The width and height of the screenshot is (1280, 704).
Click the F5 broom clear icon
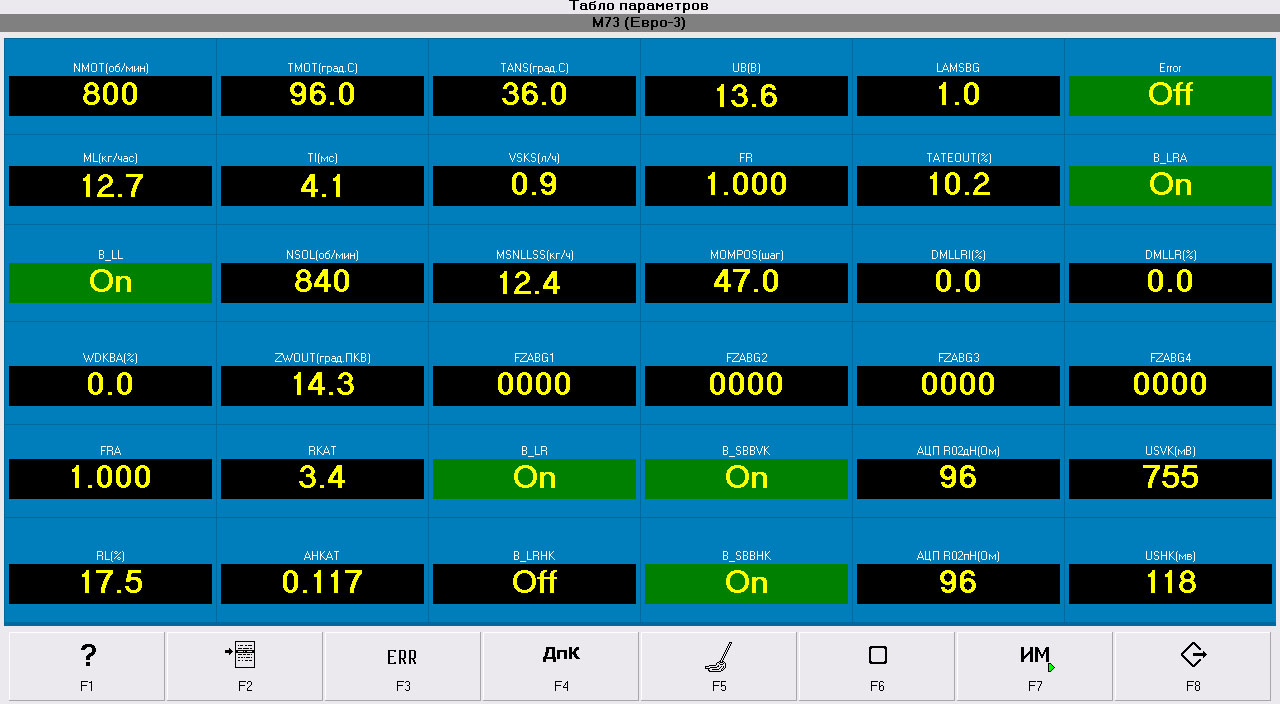pyautogui.click(x=719, y=665)
